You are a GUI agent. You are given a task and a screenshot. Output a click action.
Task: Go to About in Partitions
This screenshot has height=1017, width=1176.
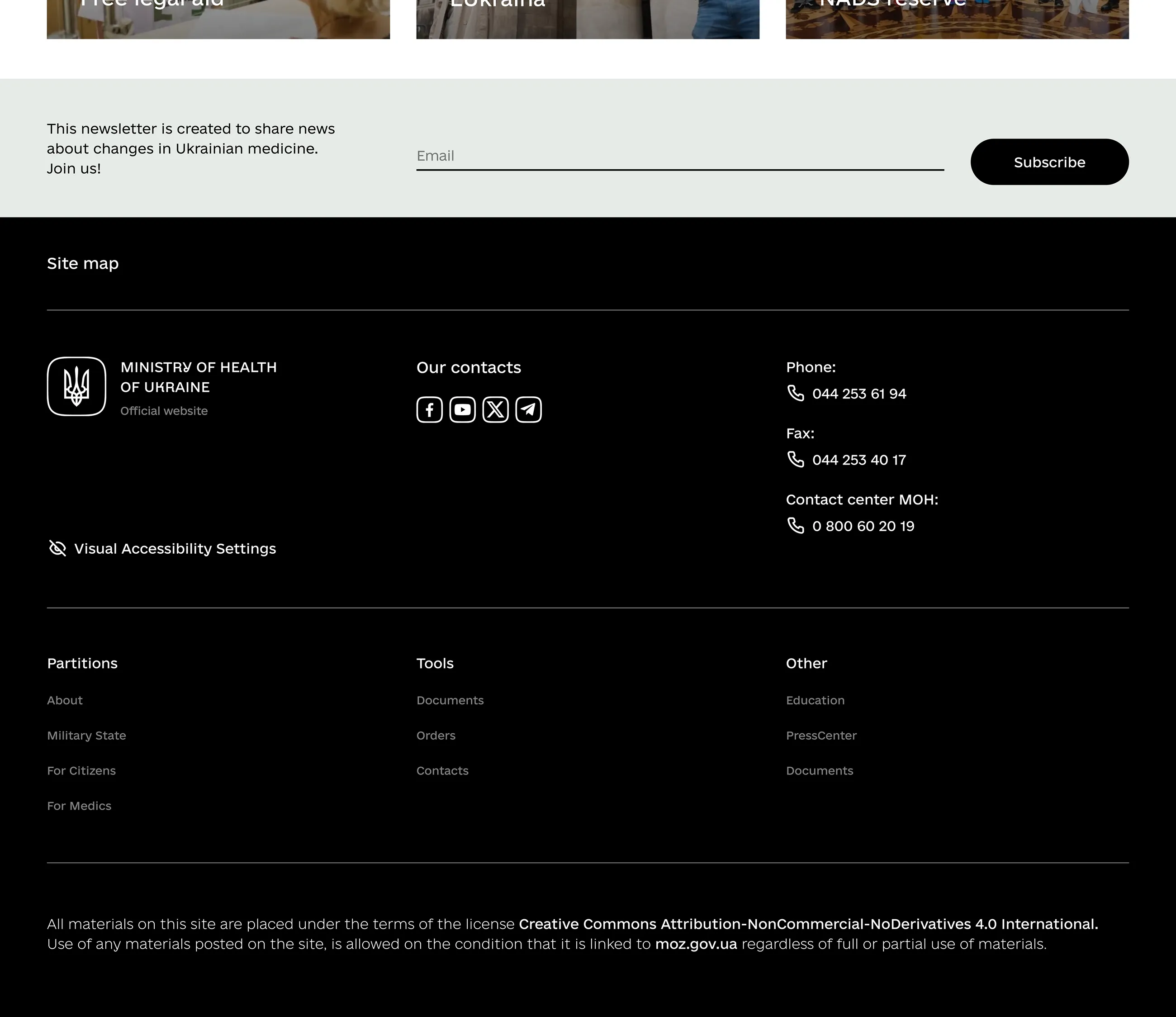pyautogui.click(x=65, y=700)
